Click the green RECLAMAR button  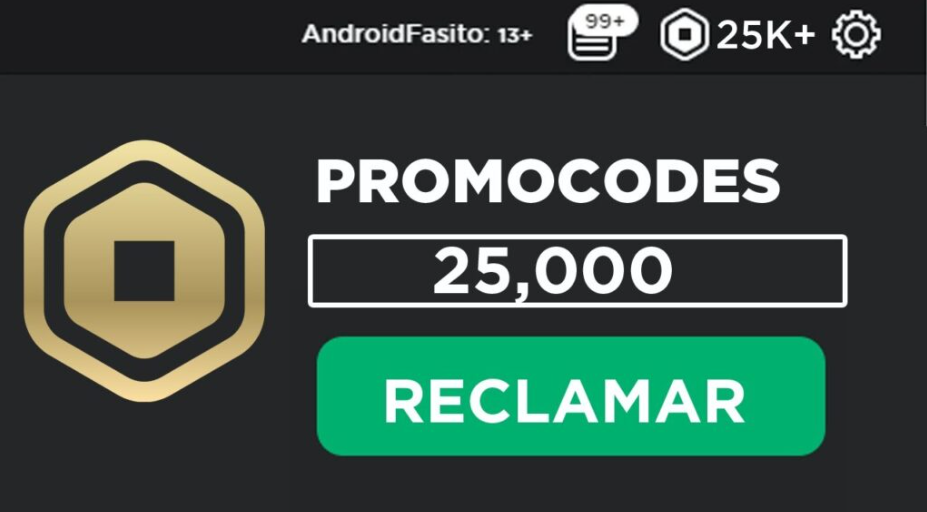[571, 396]
